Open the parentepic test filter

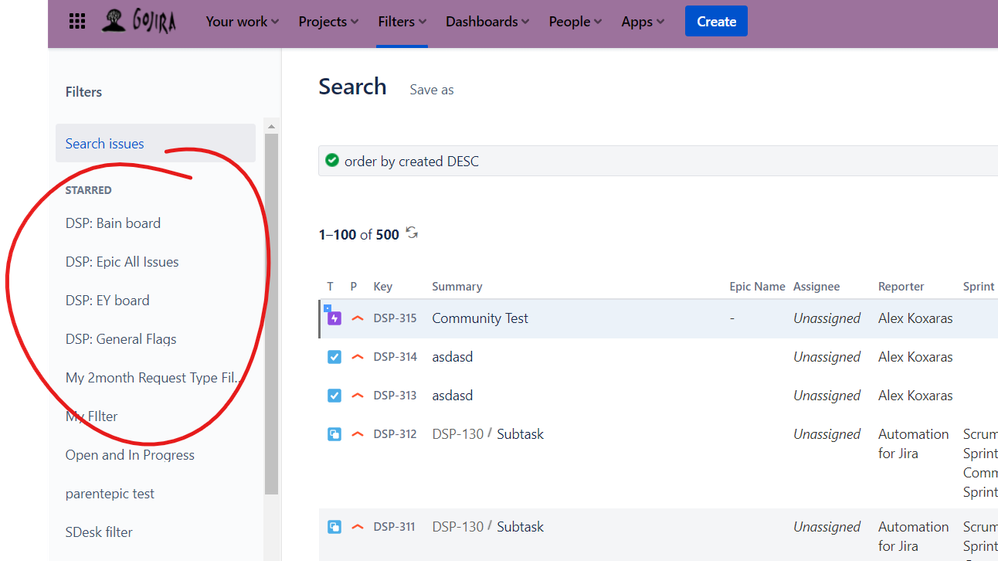[x=109, y=494]
